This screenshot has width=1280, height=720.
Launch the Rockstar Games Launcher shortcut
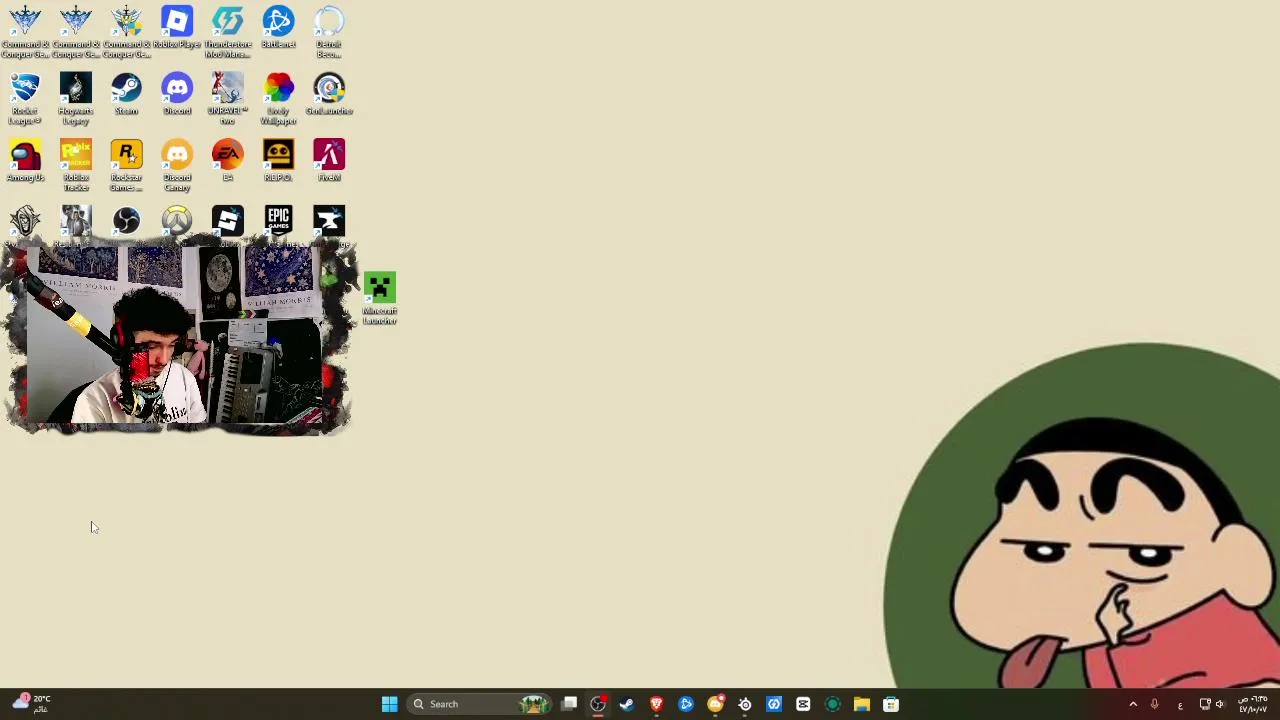126,165
